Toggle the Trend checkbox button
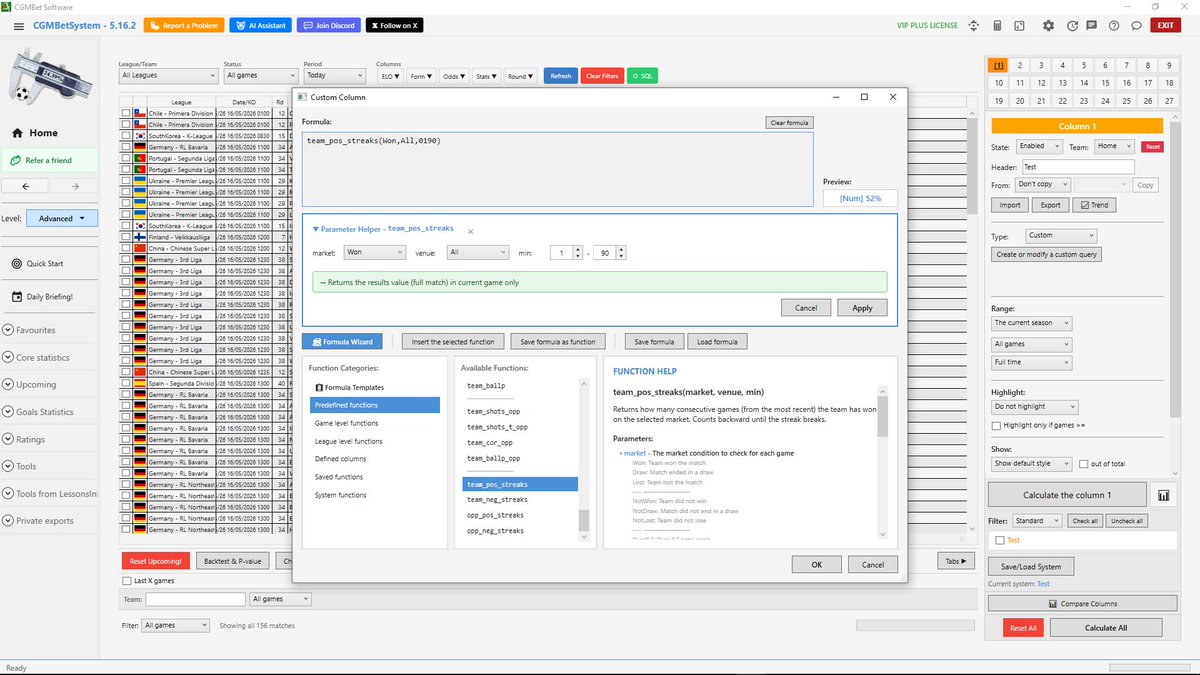 pos(1094,205)
